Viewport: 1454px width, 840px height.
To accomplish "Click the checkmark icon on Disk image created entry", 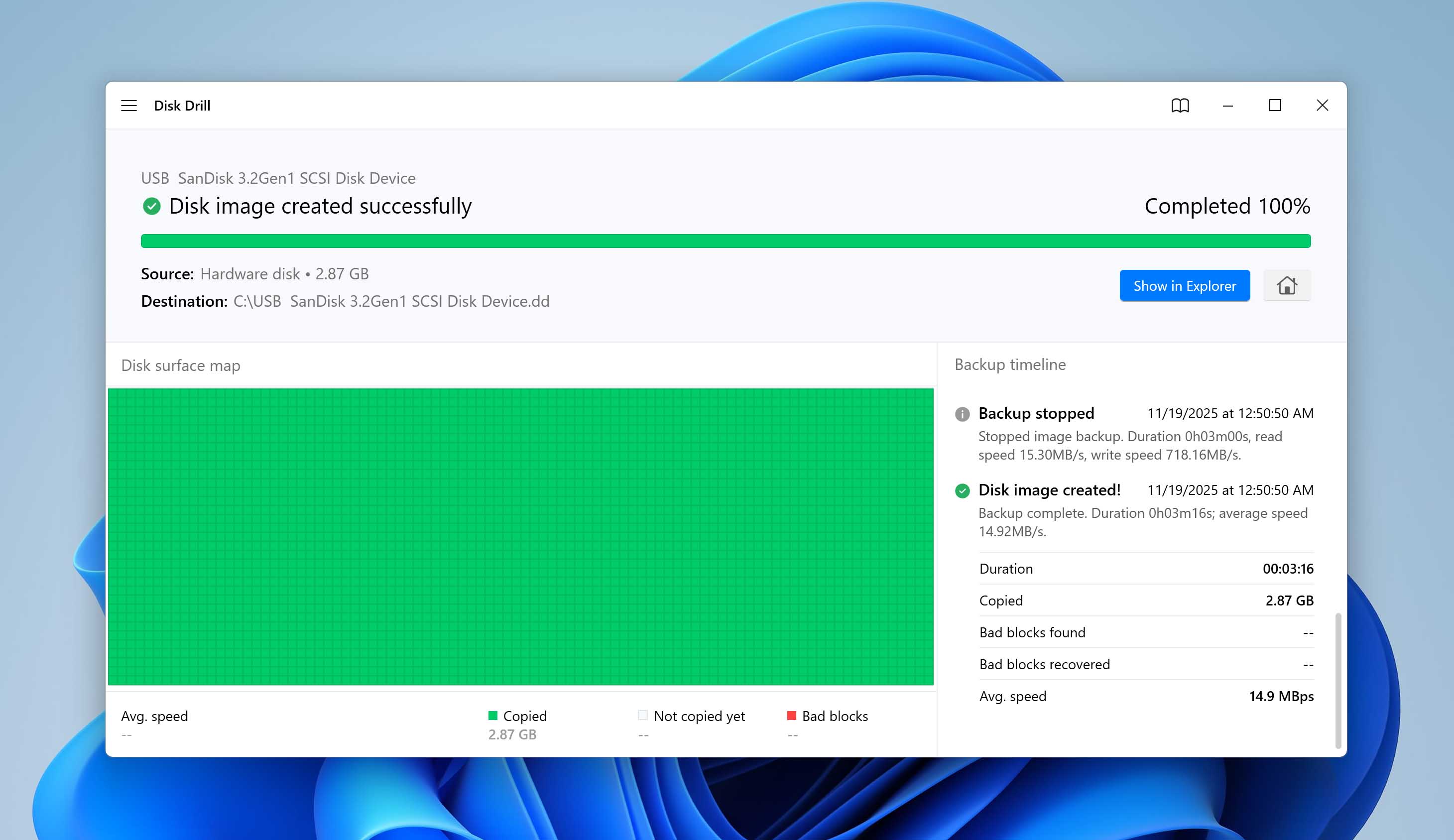I will (962, 490).
